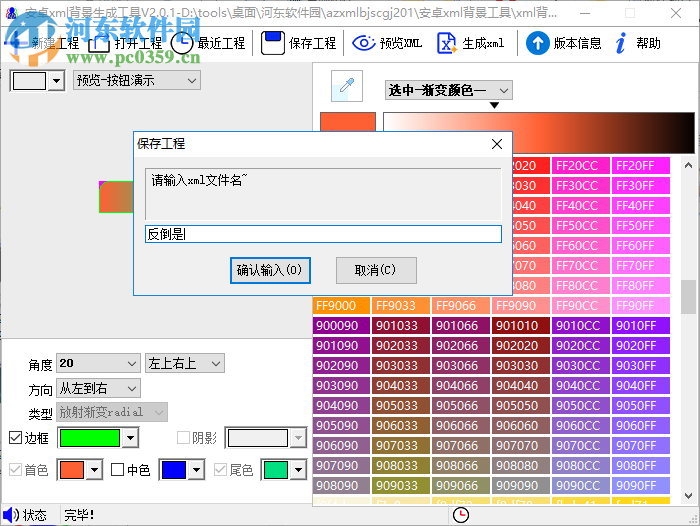The width and height of the screenshot is (700, 526).
Task: Open the 首色 orange color dropdown arrow
Action: [x=94, y=470]
